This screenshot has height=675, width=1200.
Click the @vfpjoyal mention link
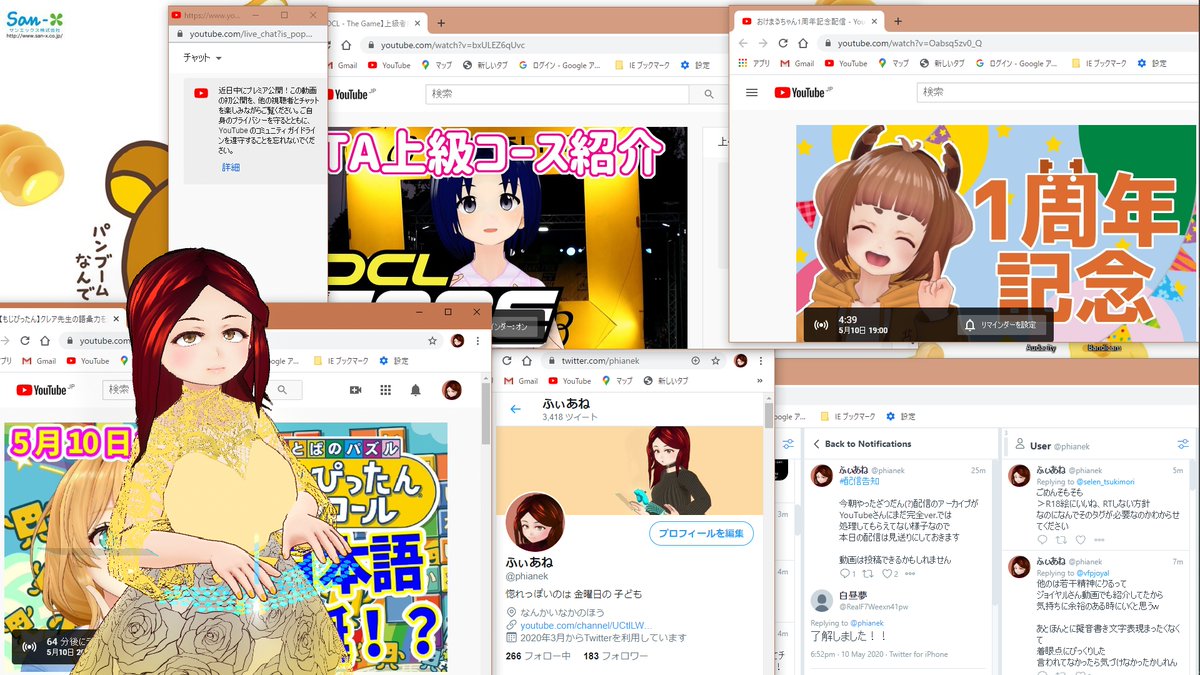tap(1093, 572)
